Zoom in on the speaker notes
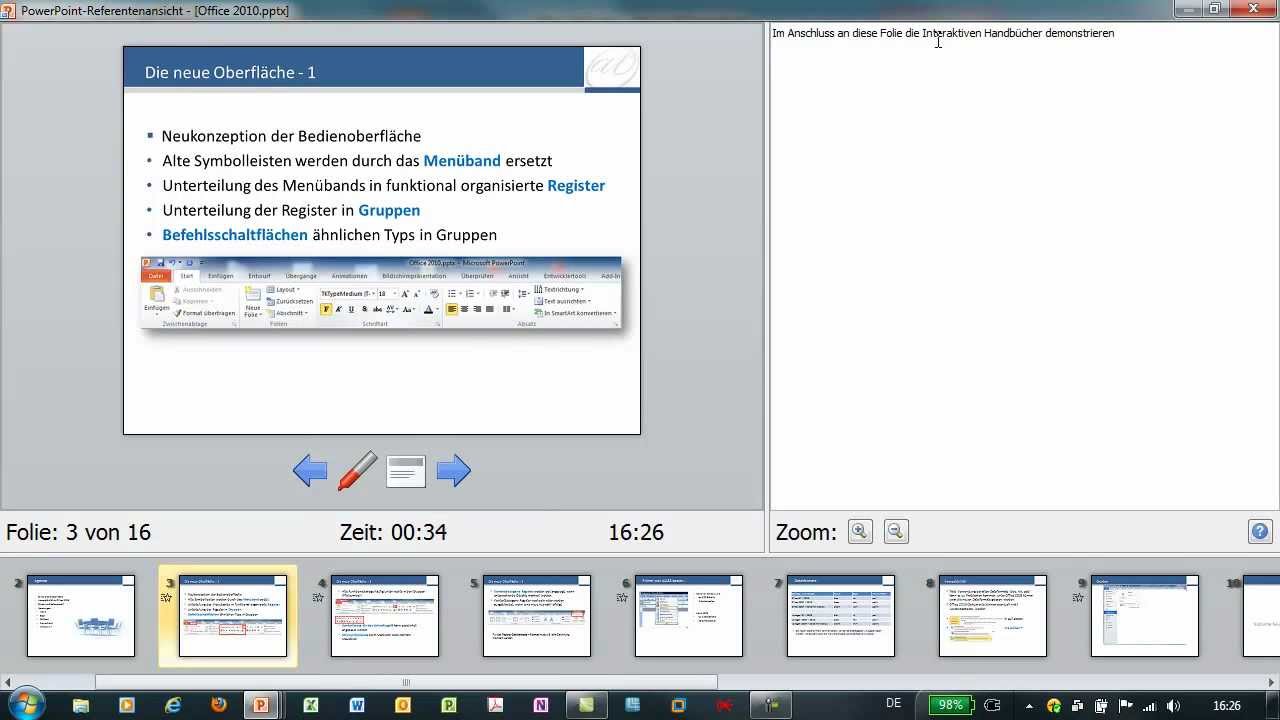The height and width of the screenshot is (720, 1280). 860,532
